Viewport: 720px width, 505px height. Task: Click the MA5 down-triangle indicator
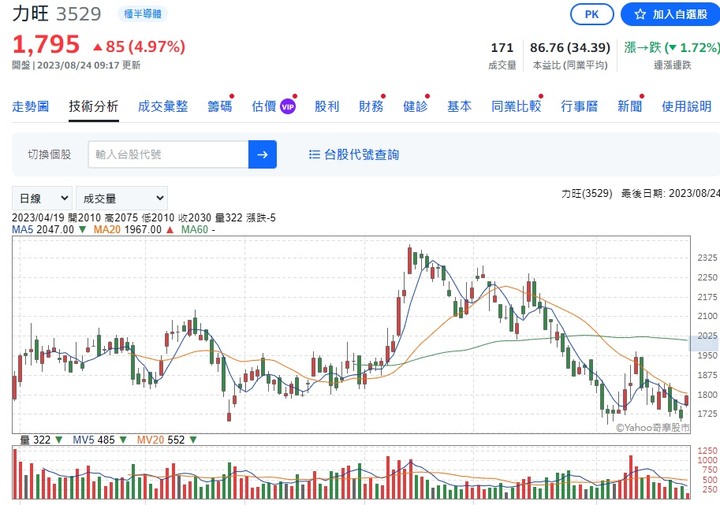(81, 230)
